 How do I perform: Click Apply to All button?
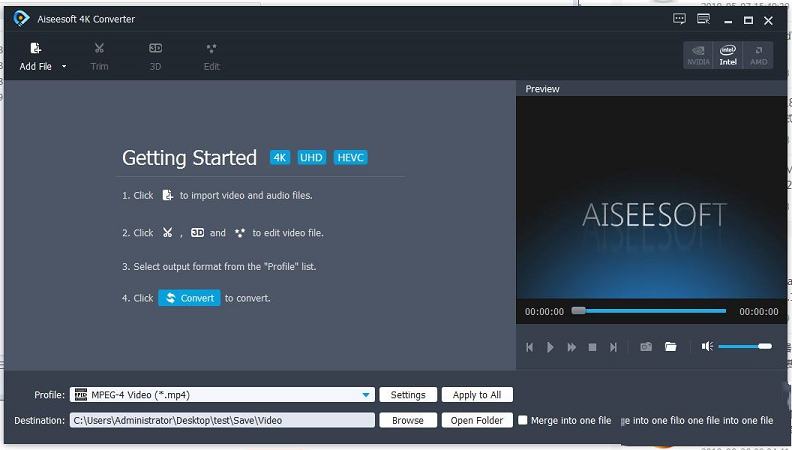tap(477, 395)
